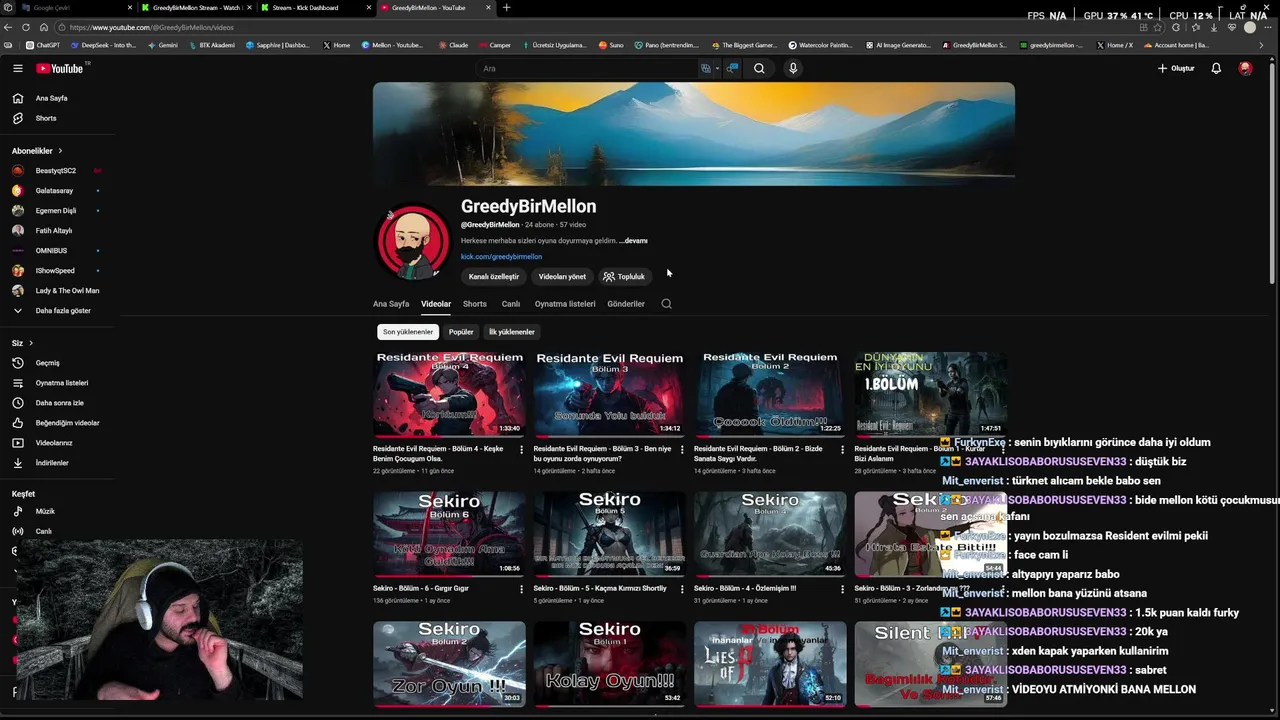Click the Topluluk button
This screenshot has height=720, width=1280.
tap(624, 276)
